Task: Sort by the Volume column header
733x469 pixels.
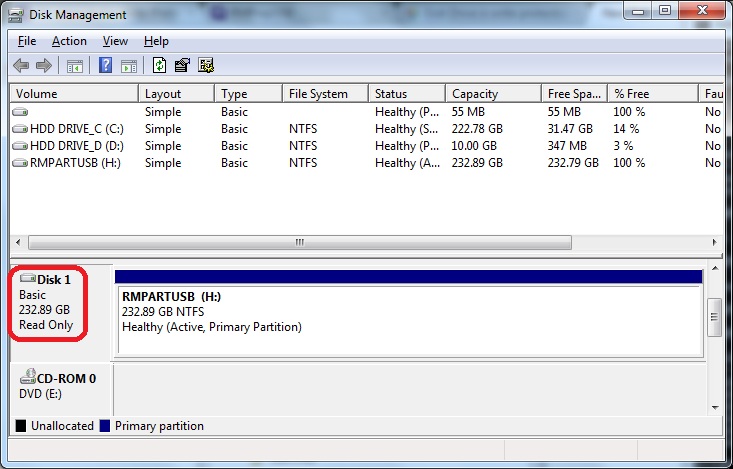Action: (74, 94)
